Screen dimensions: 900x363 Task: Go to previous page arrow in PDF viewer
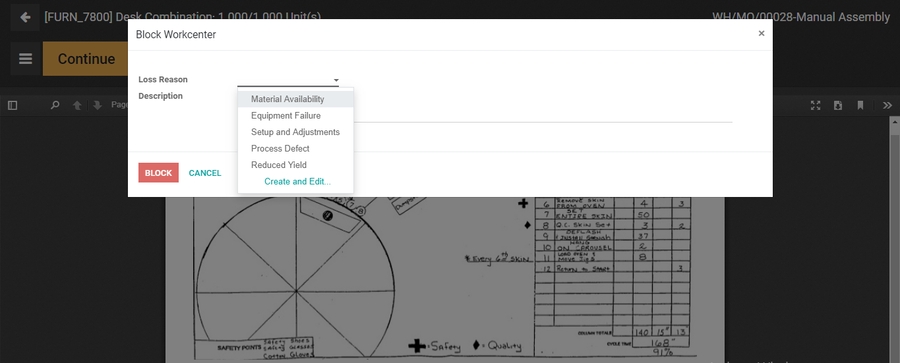coord(77,105)
